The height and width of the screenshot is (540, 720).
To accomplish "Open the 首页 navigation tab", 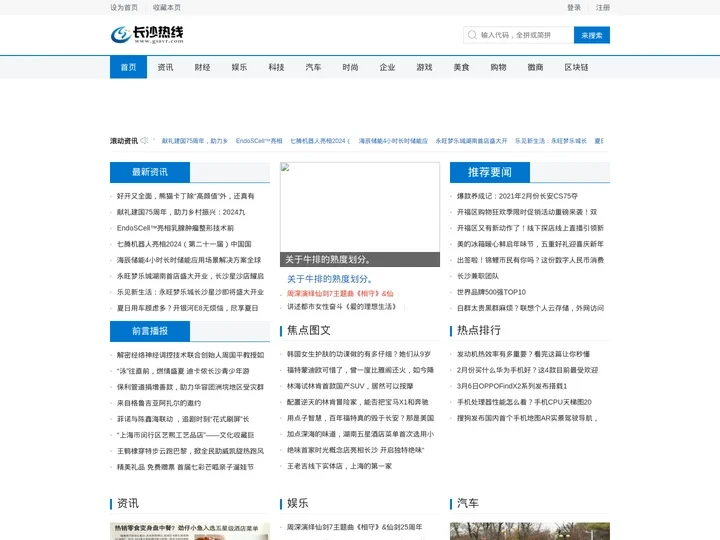I will [129, 67].
